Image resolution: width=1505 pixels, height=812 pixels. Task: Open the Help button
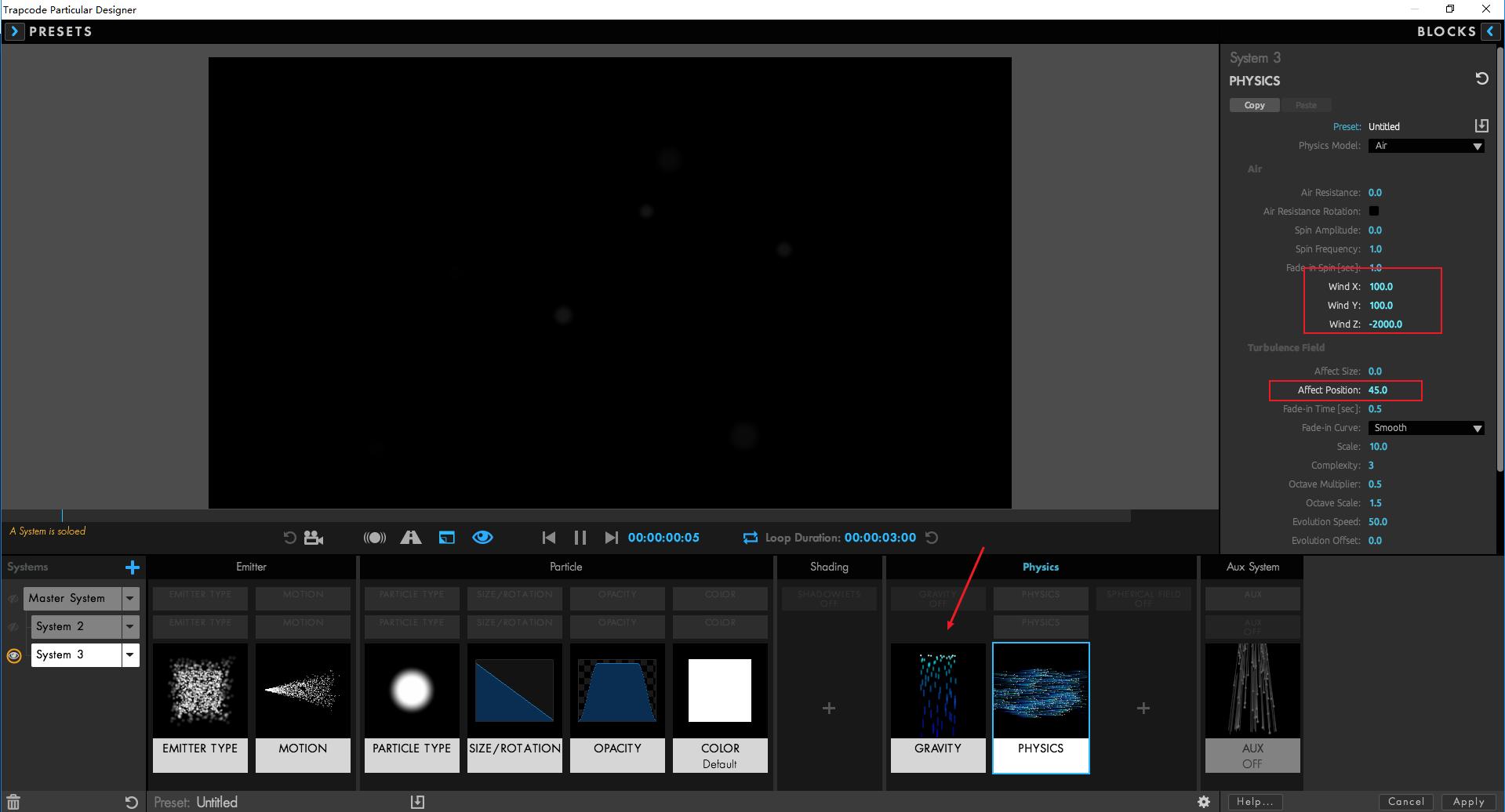1255,802
